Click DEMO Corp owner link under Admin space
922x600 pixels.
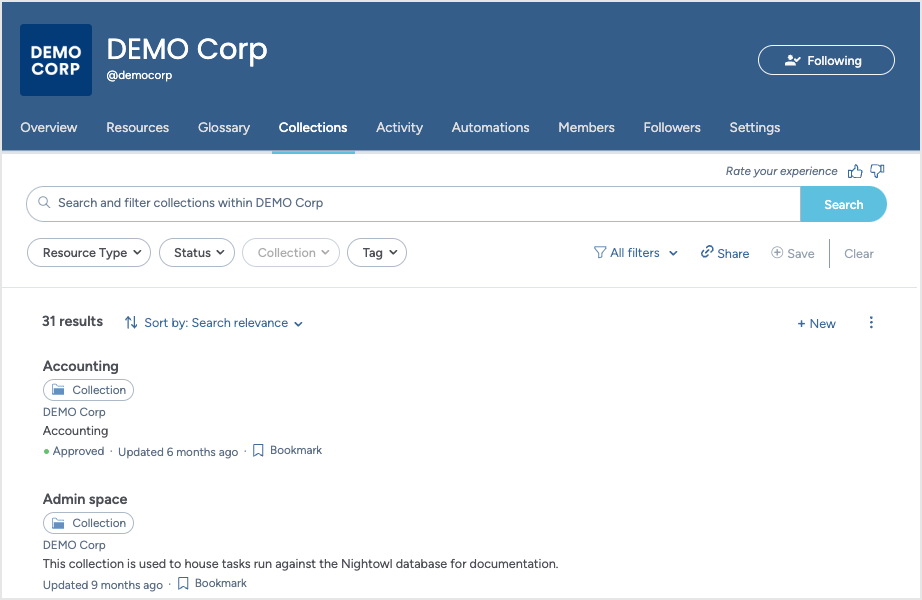[x=74, y=545]
